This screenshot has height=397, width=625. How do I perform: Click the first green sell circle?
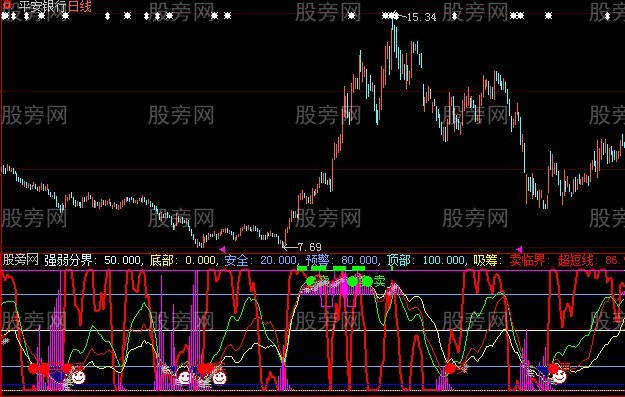click(x=311, y=281)
